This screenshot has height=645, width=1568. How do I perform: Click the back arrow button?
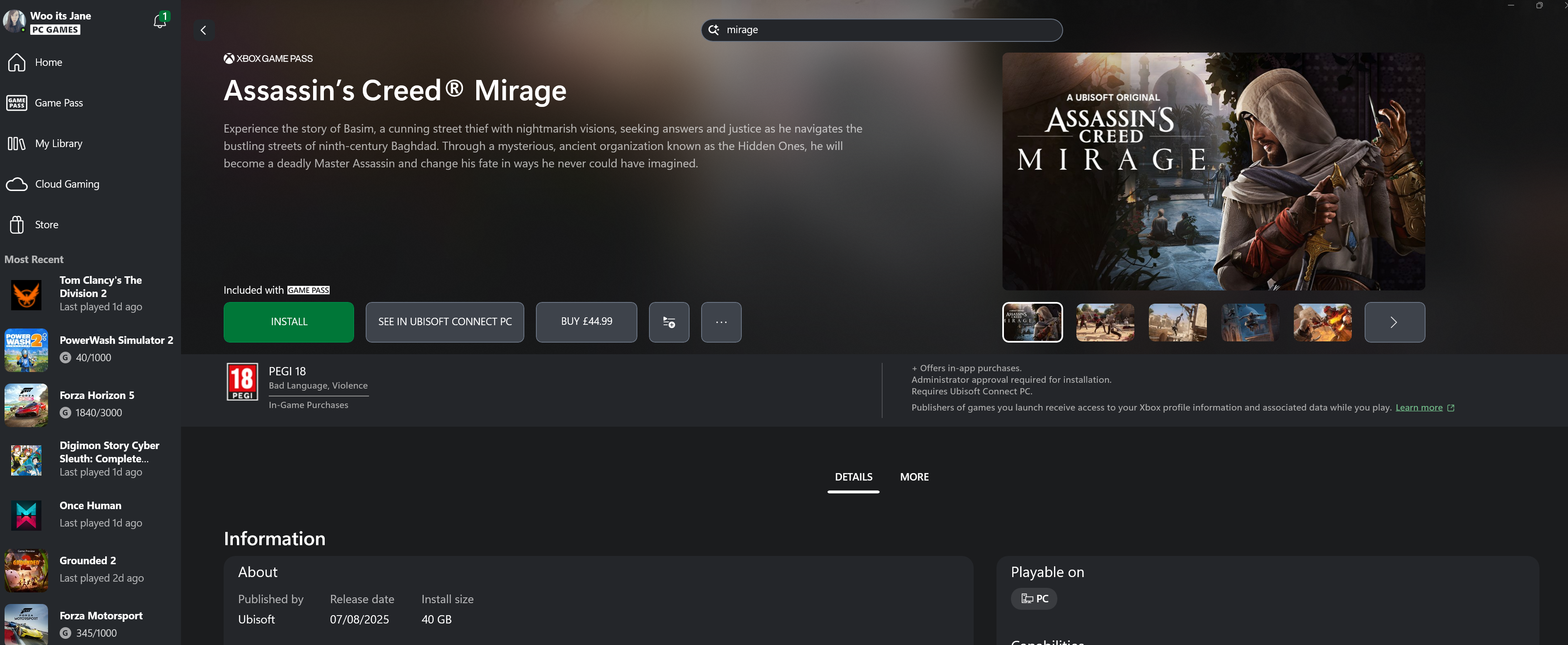click(x=203, y=30)
